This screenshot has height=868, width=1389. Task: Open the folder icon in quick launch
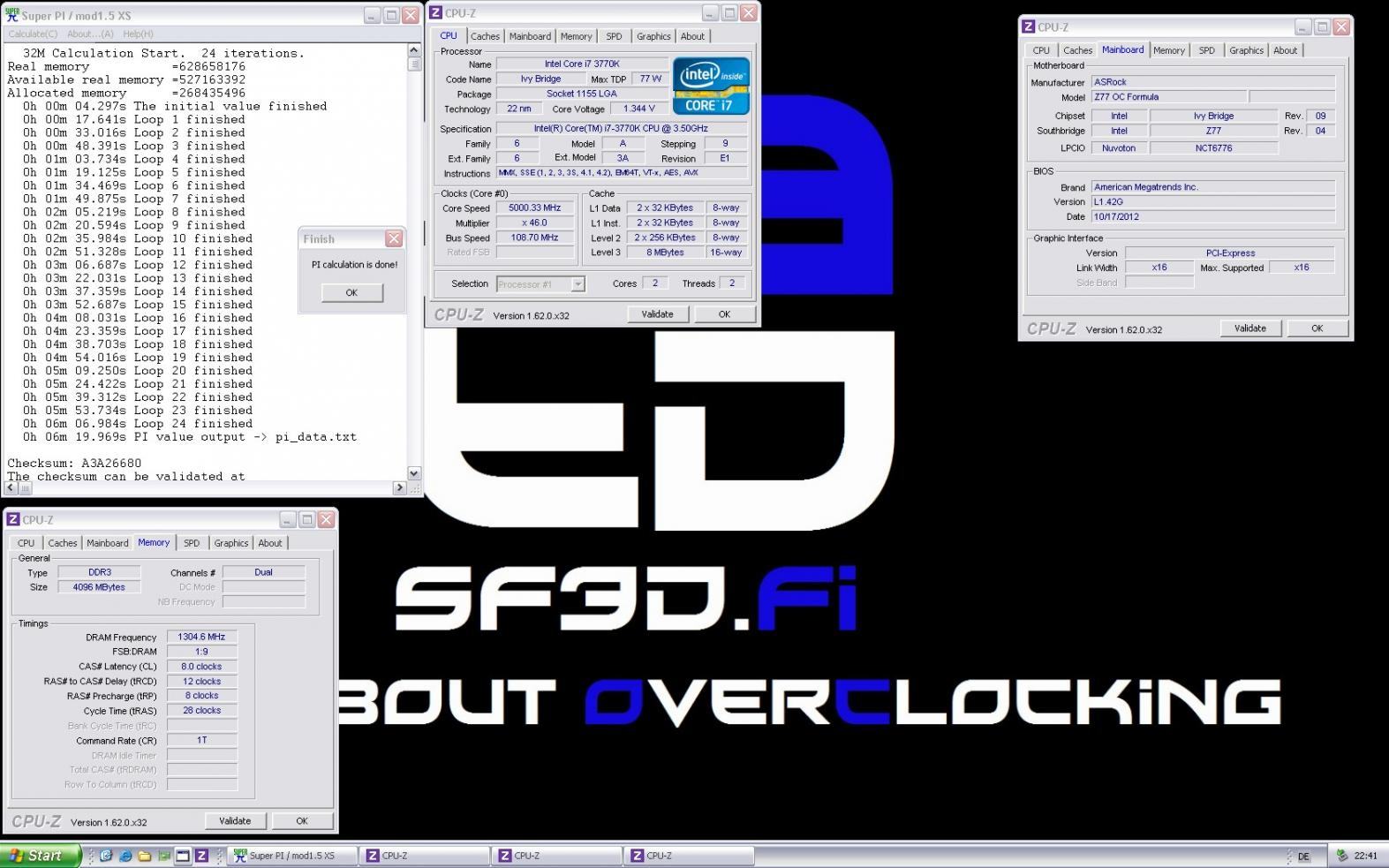click(x=144, y=856)
